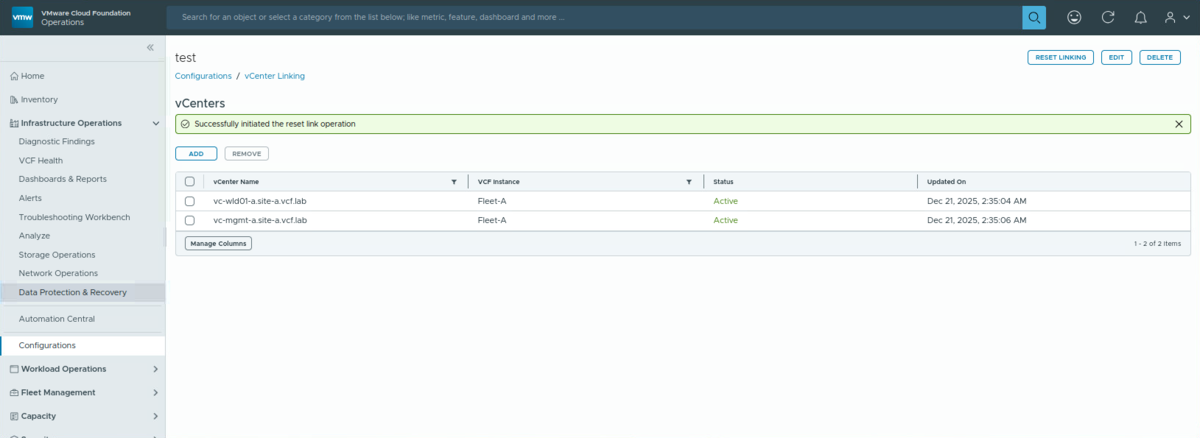Image resolution: width=1200 pixels, height=438 pixels.
Task: Dismiss the reset link success banner
Action: coord(1179,124)
